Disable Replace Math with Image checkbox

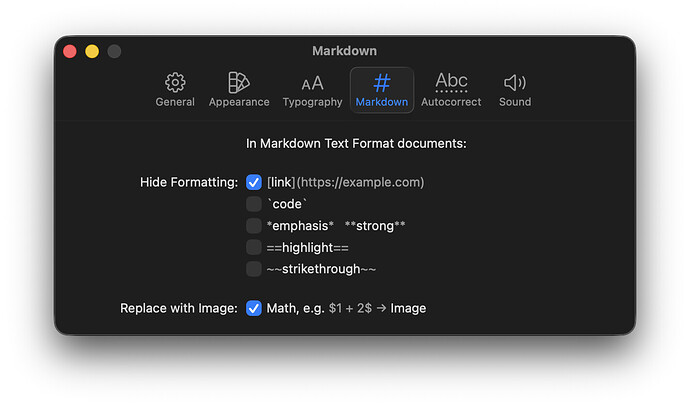tap(254, 308)
